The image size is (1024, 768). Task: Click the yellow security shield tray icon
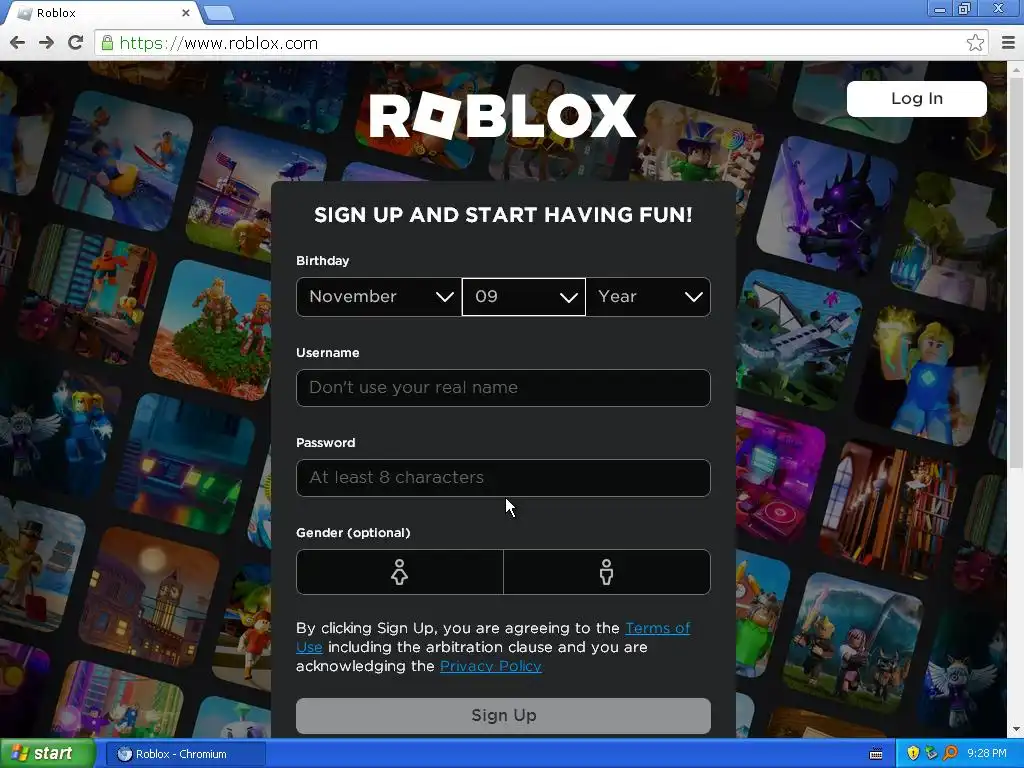(912, 754)
